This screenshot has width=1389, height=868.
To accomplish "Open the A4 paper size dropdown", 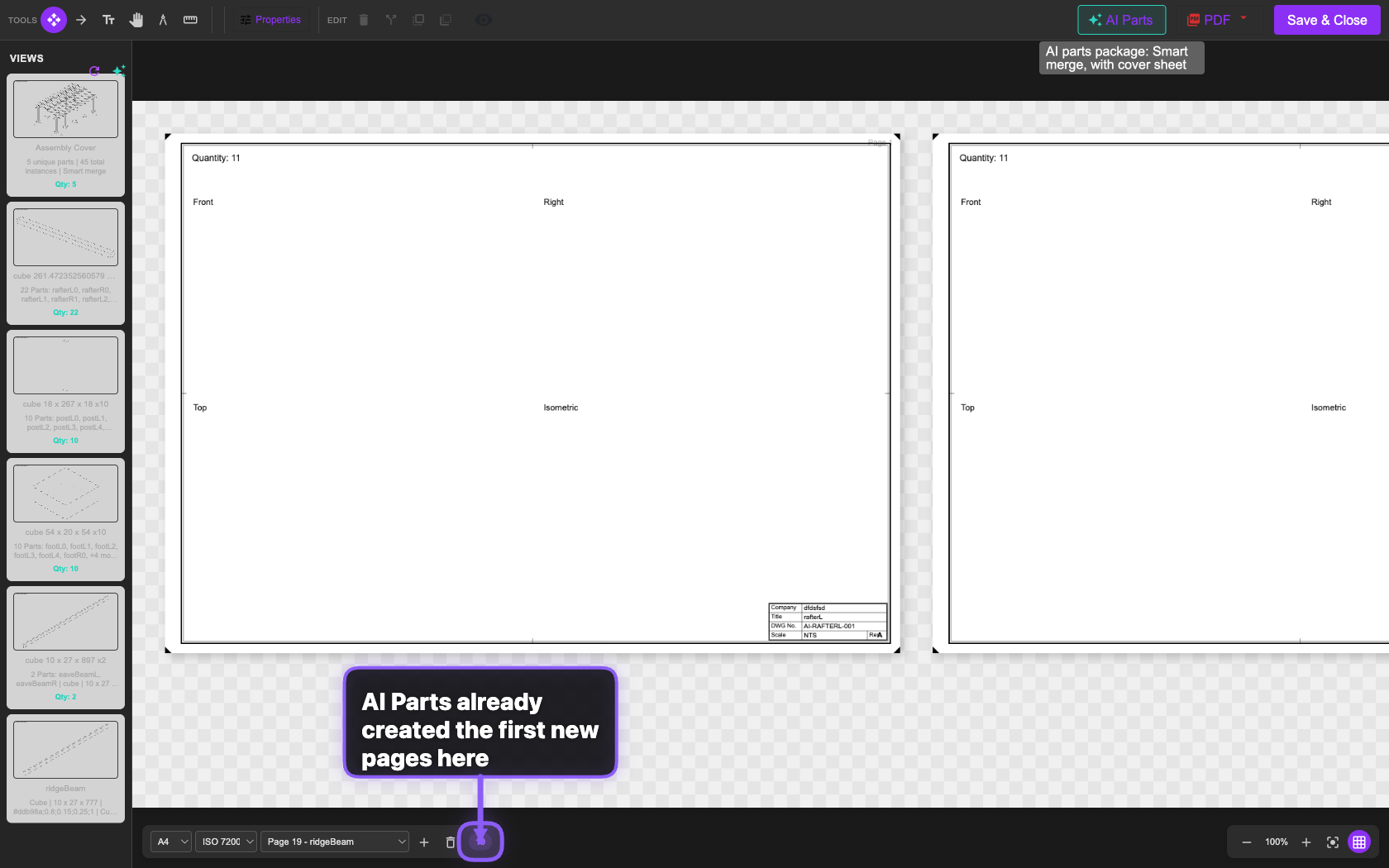I will (x=172, y=842).
